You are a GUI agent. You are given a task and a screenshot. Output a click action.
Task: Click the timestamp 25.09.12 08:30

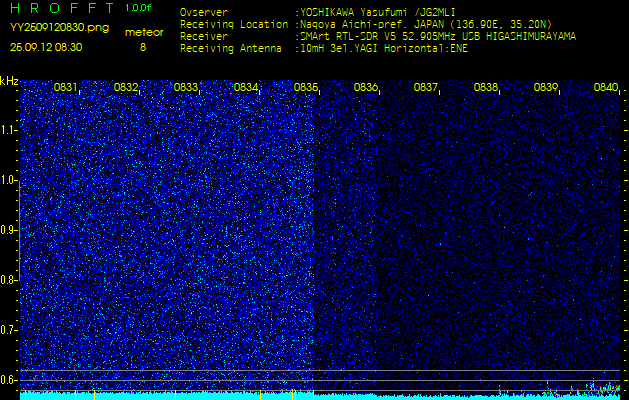click(x=46, y=47)
